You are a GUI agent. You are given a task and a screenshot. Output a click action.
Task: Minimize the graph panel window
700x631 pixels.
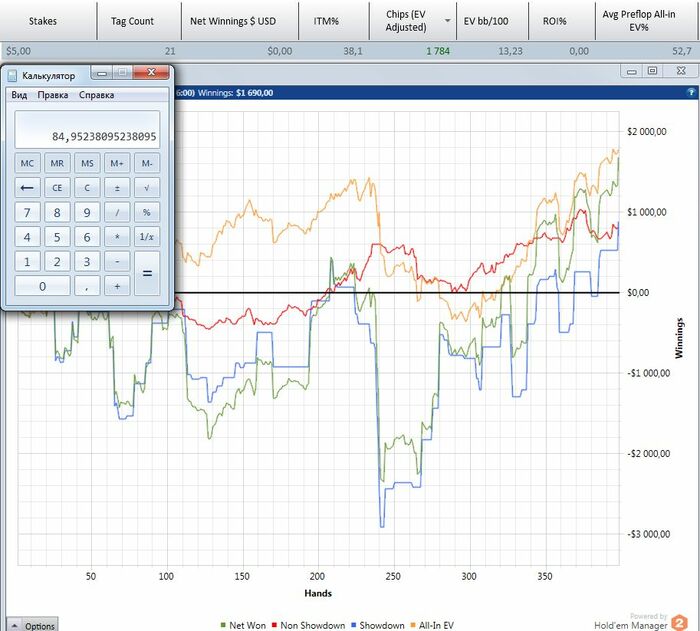click(631, 71)
